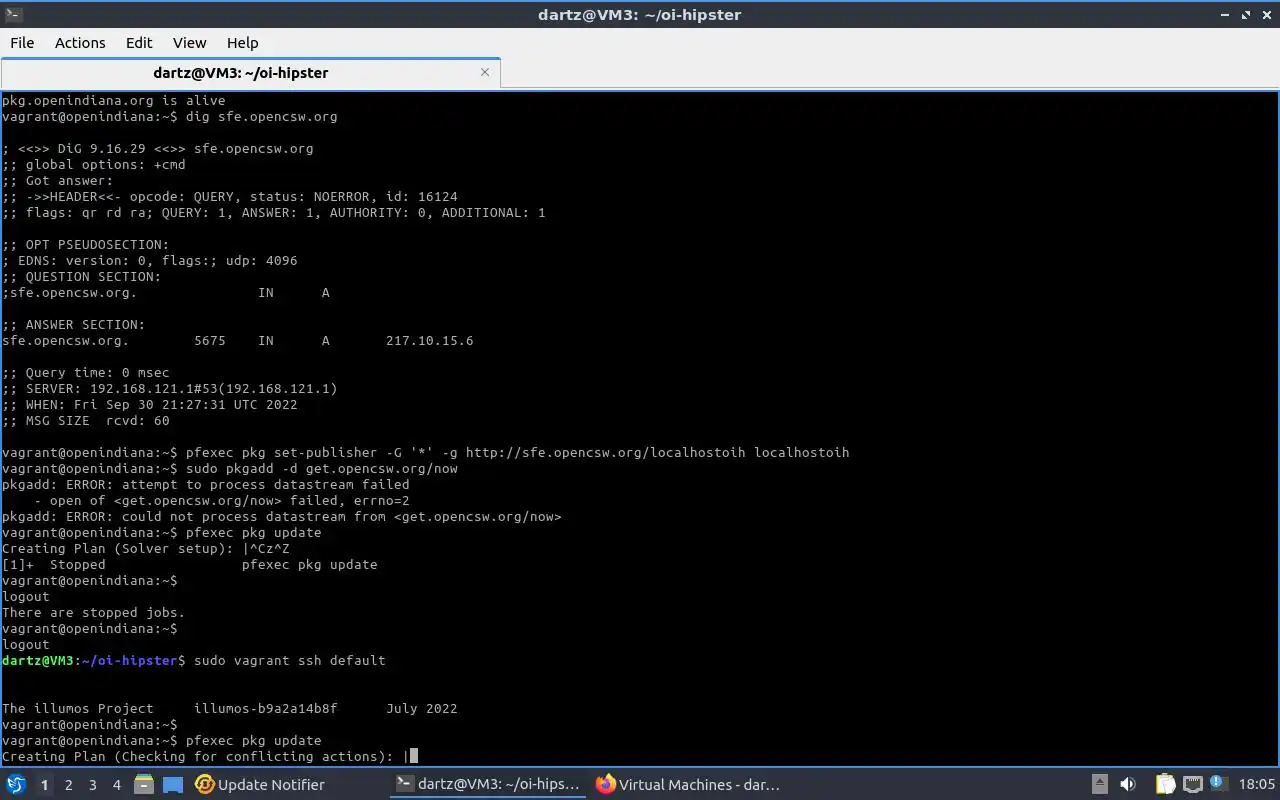Viewport: 1280px width, 800px height.
Task: Close the terminal window
Action: coord(1266,15)
